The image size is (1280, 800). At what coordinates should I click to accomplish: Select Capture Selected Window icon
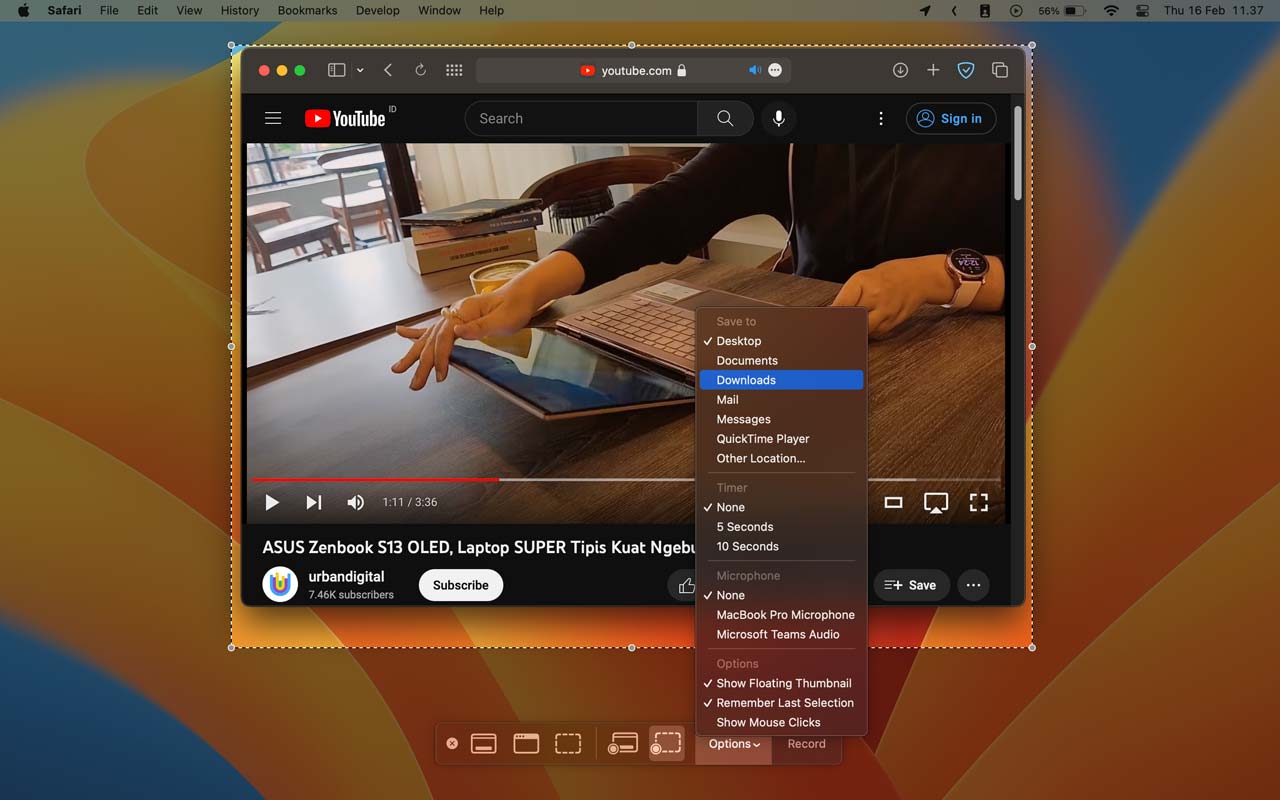[526, 744]
